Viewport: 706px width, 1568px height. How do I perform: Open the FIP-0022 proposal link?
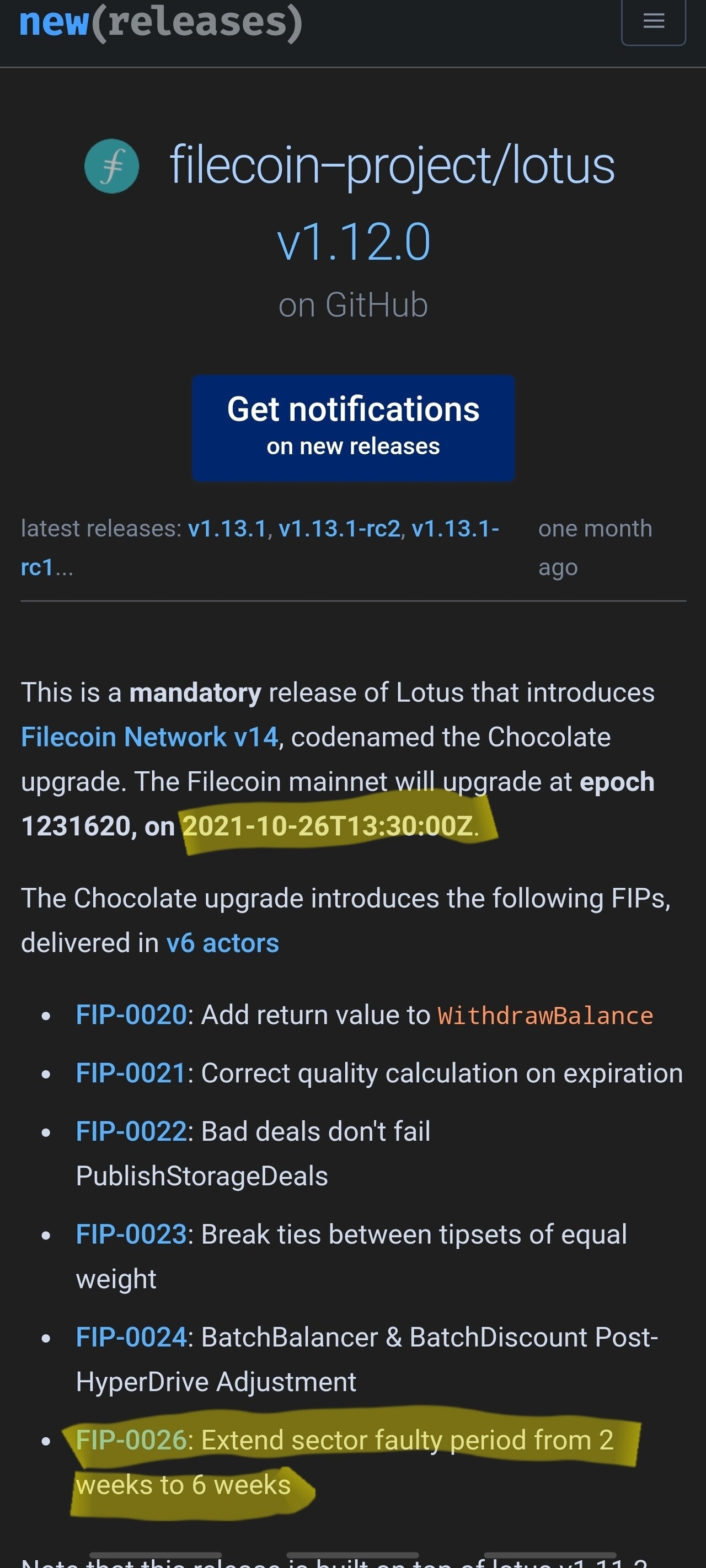[x=131, y=1131]
